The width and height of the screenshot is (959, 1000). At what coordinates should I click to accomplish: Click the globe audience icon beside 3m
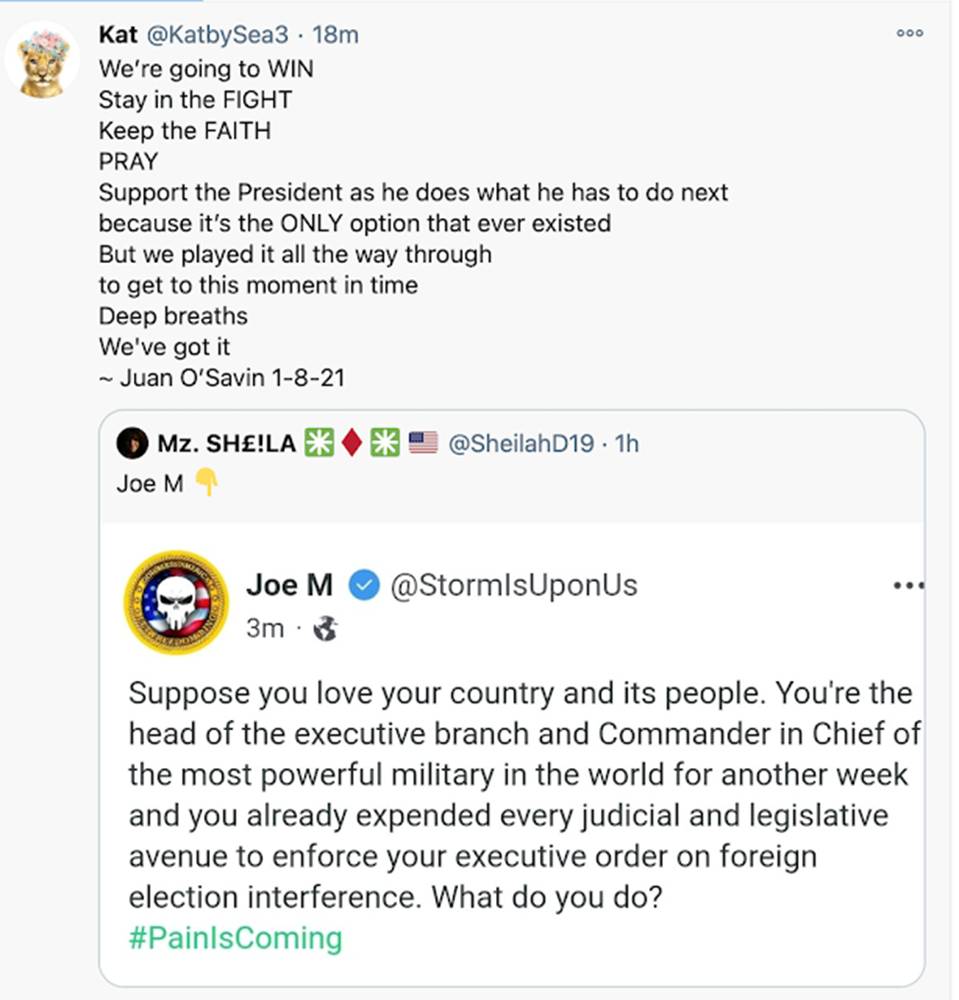[x=326, y=629]
